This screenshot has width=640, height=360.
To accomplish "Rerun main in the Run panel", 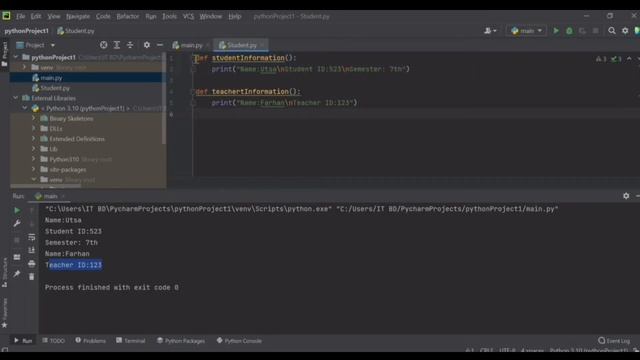I will [17, 210].
